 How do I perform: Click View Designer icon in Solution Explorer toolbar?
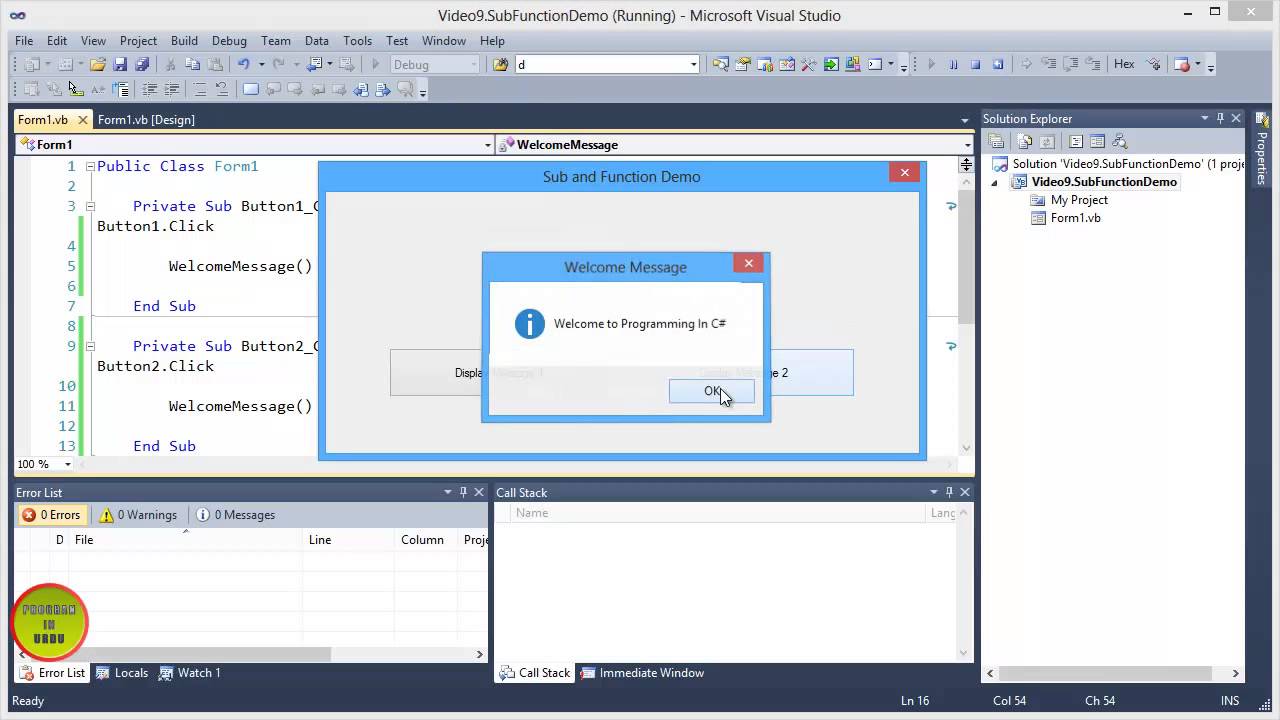pos(1097,141)
